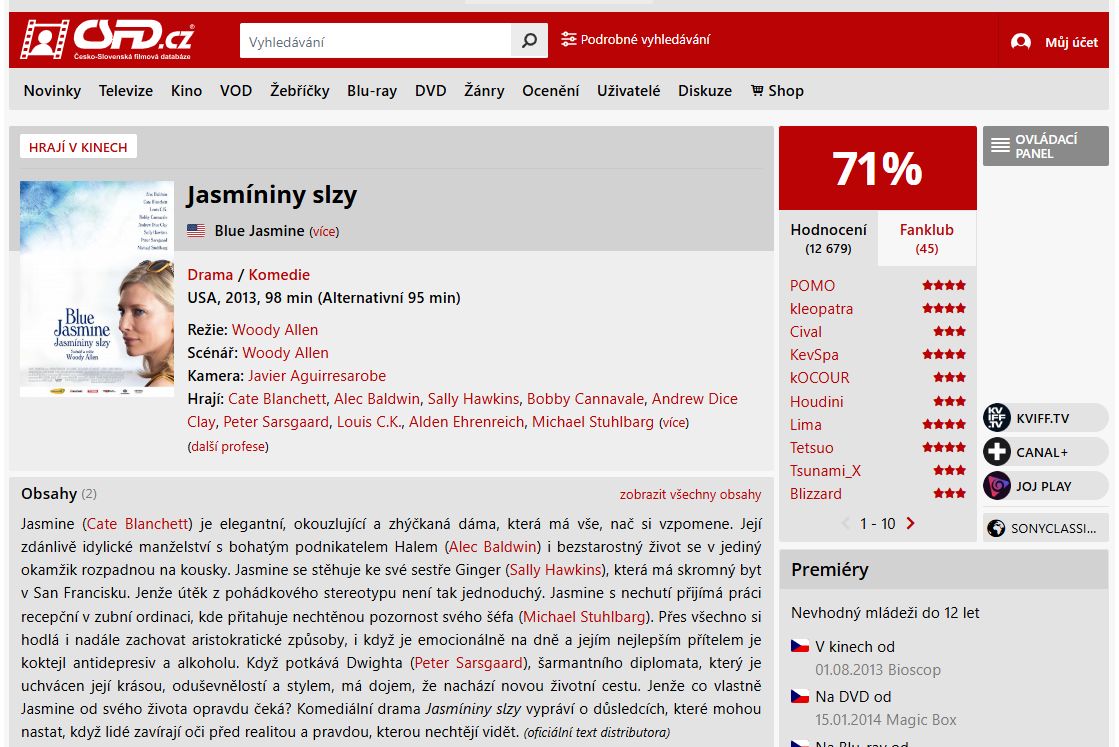Image resolution: width=1119 pixels, height=747 pixels.
Task: Open Uživatelé menu item
Action: 628,91
